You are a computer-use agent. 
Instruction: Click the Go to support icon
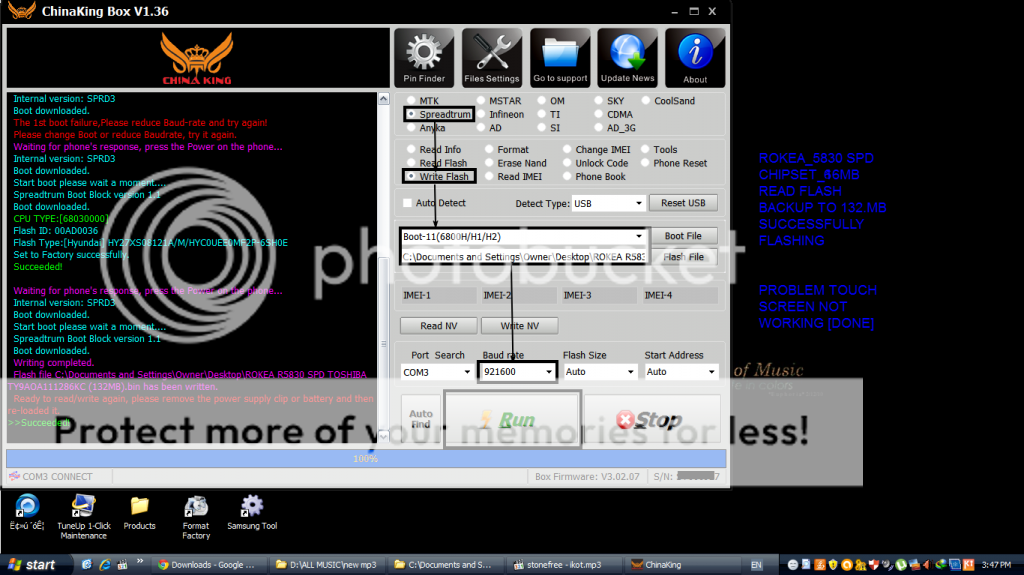click(560, 58)
